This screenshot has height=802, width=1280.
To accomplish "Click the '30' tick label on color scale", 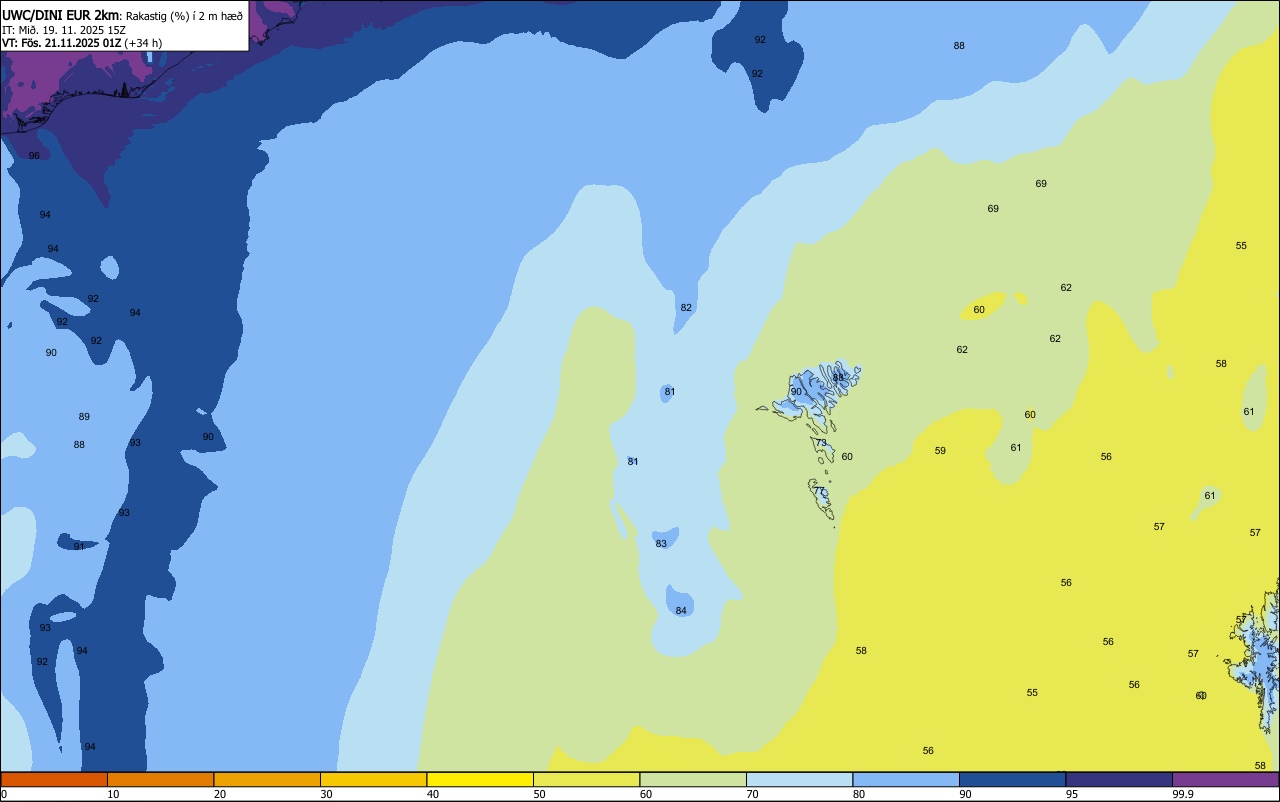I will point(326,794).
